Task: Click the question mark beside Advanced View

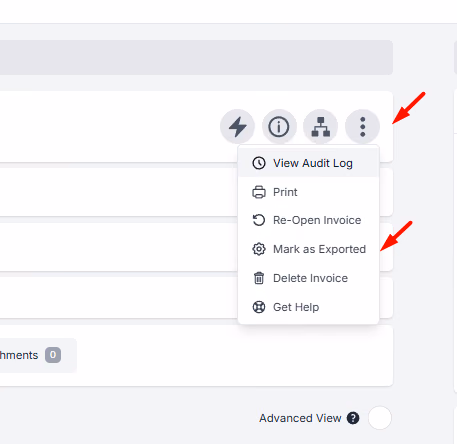Action: pos(353,418)
